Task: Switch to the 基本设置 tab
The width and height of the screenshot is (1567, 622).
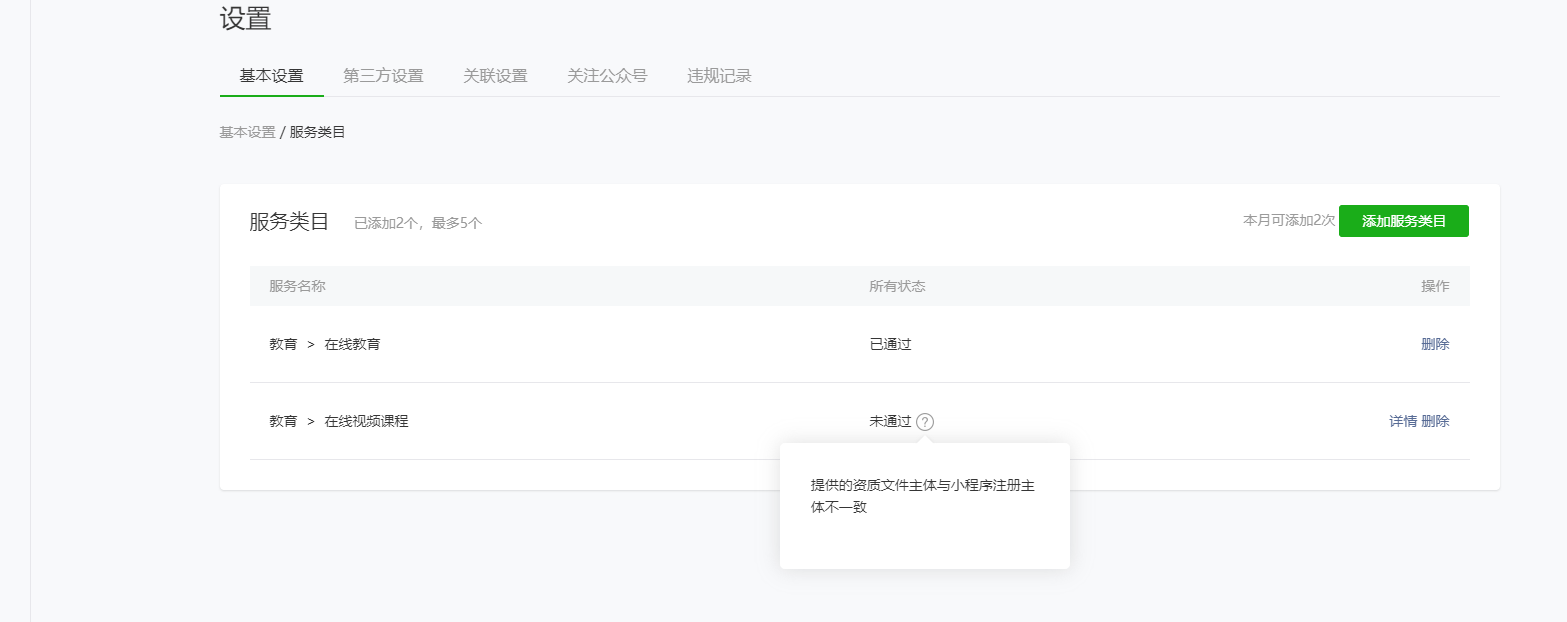Action: pyautogui.click(x=271, y=76)
